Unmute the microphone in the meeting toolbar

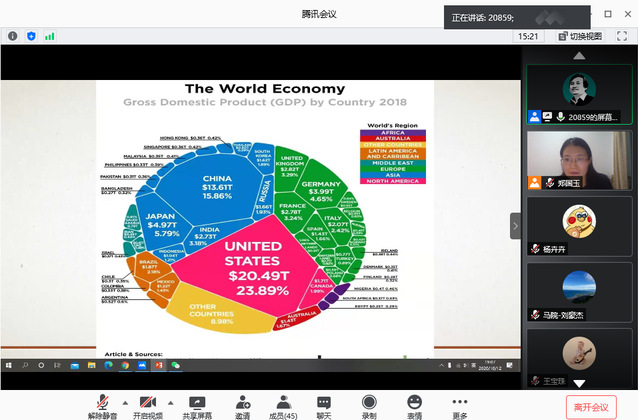pos(101,402)
